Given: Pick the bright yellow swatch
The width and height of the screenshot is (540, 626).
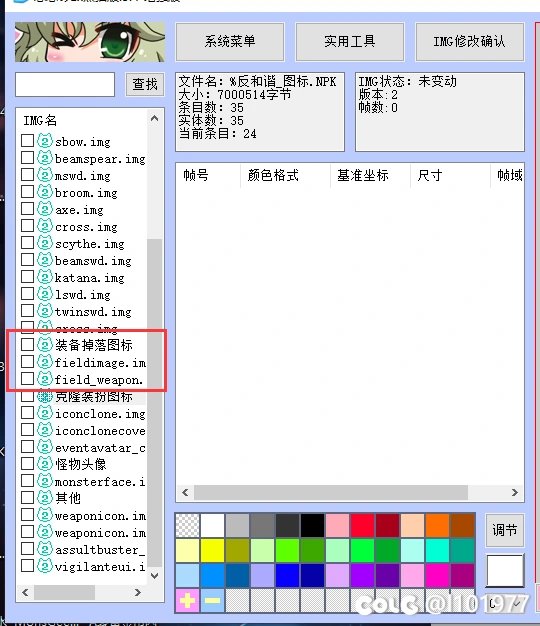Looking at the screenshot, I should (212, 550).
